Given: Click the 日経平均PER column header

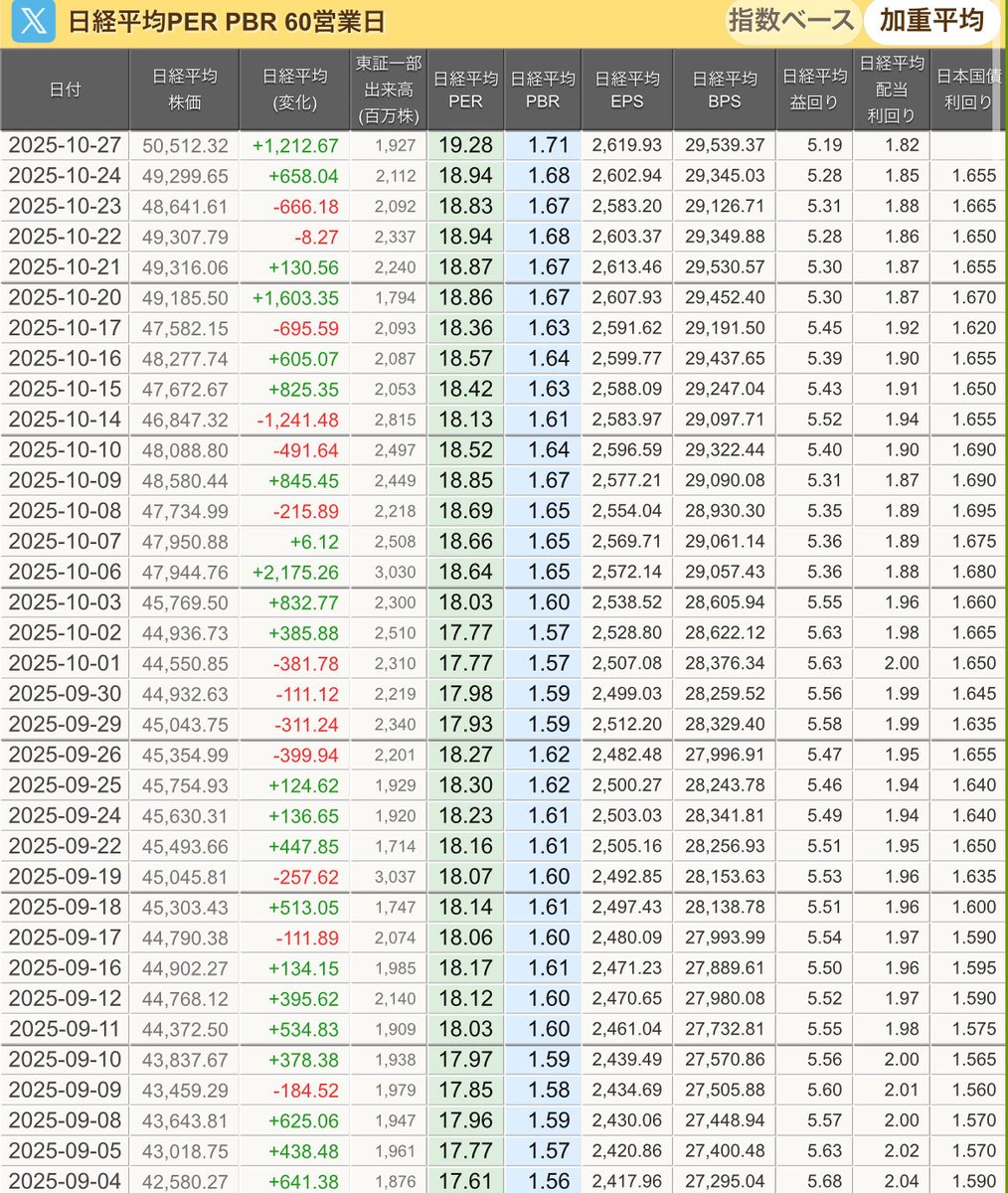Looking at the screenshot, I should 465,89.
